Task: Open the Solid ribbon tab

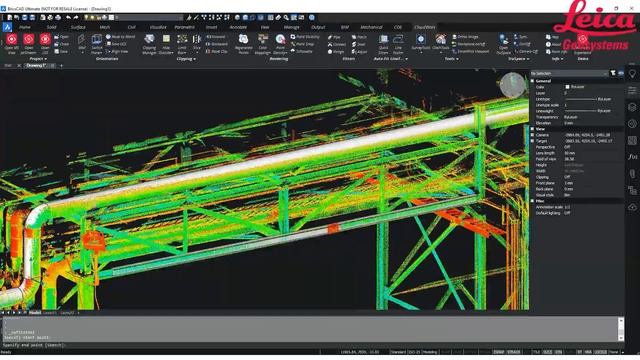Action: click(x=51, y=27)
